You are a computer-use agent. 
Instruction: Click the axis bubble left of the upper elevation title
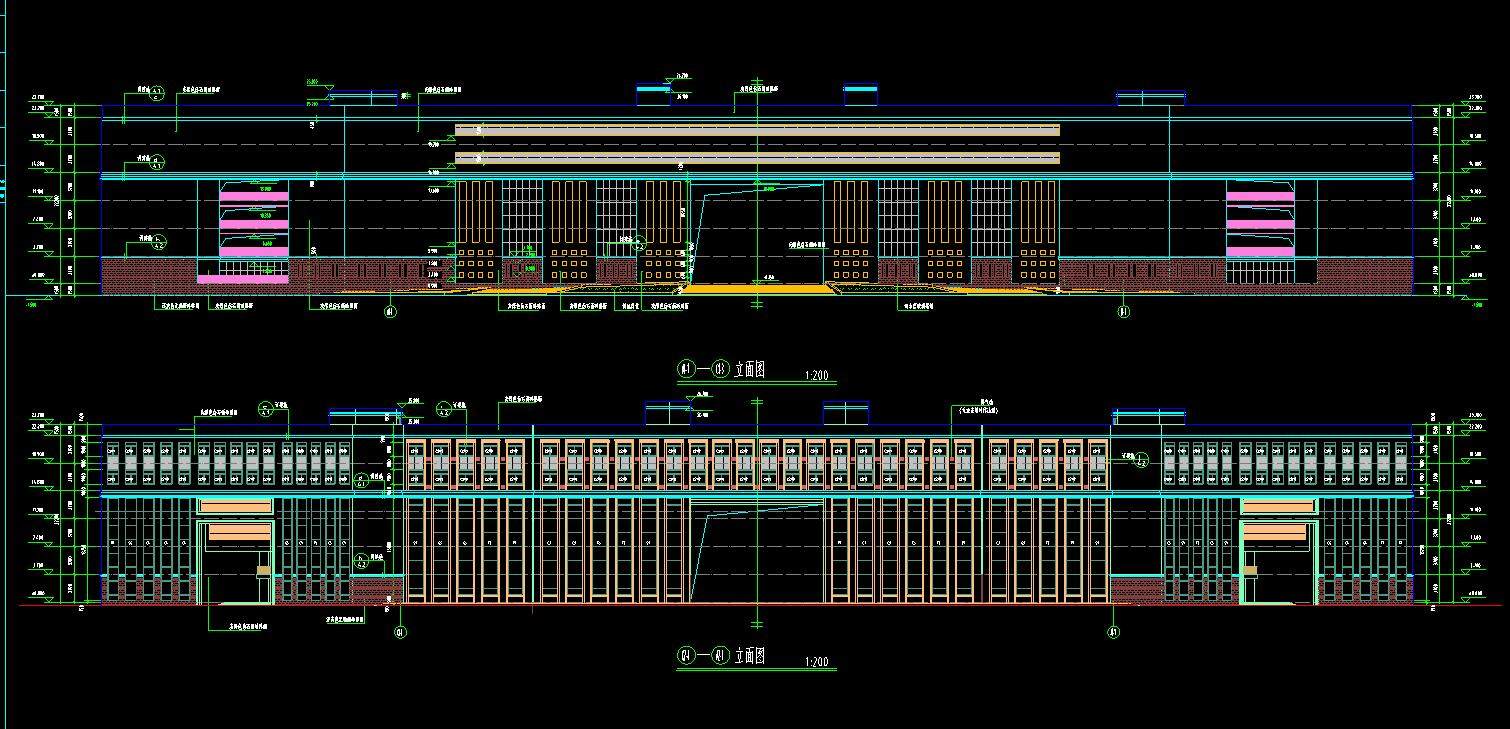click(686, 369)
